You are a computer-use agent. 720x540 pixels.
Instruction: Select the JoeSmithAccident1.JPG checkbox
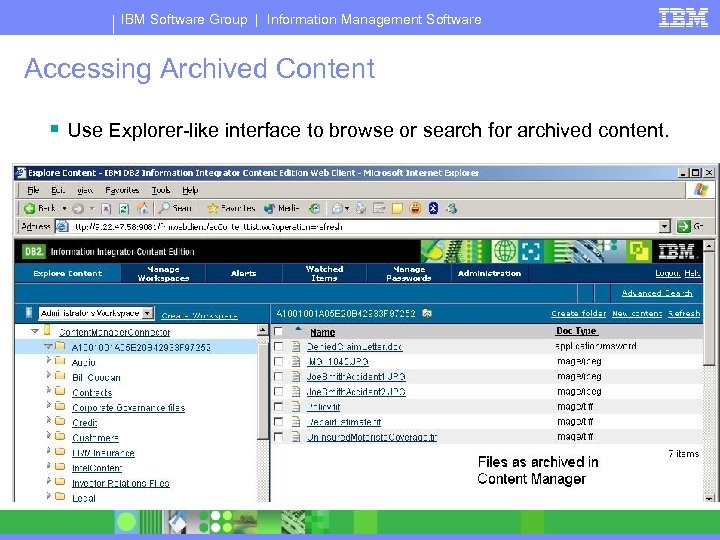coord(278,377)
